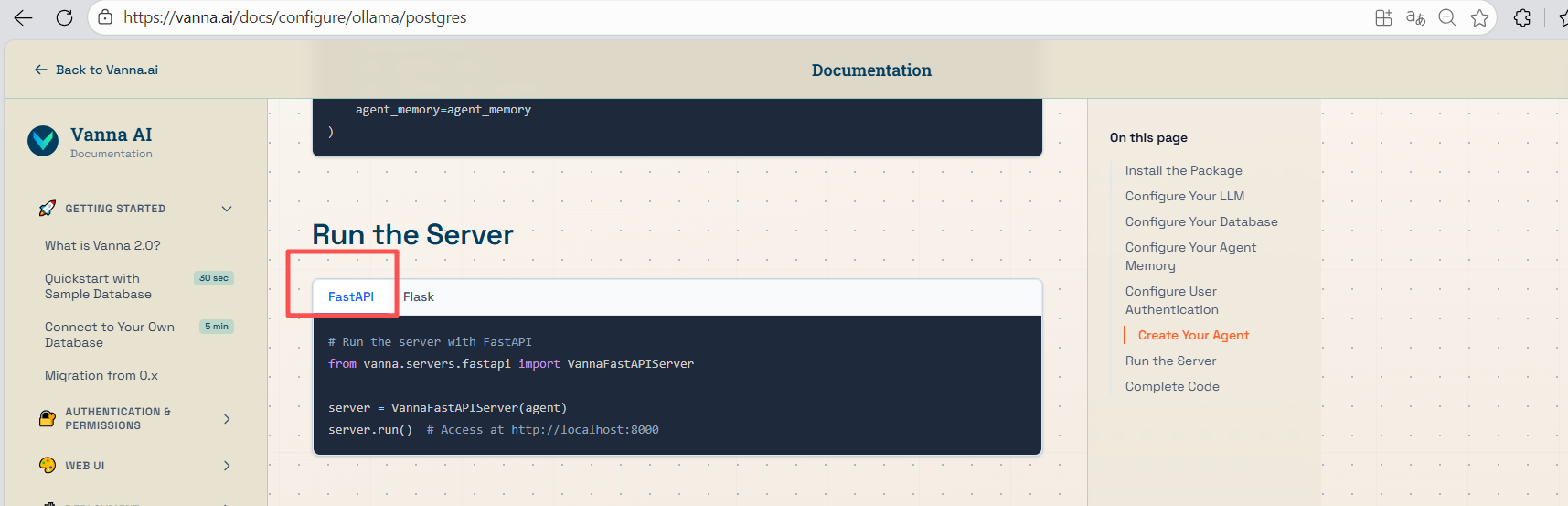Jump to Create Your Agent section
The image size is (1568, 506).
coord(1193,335)
